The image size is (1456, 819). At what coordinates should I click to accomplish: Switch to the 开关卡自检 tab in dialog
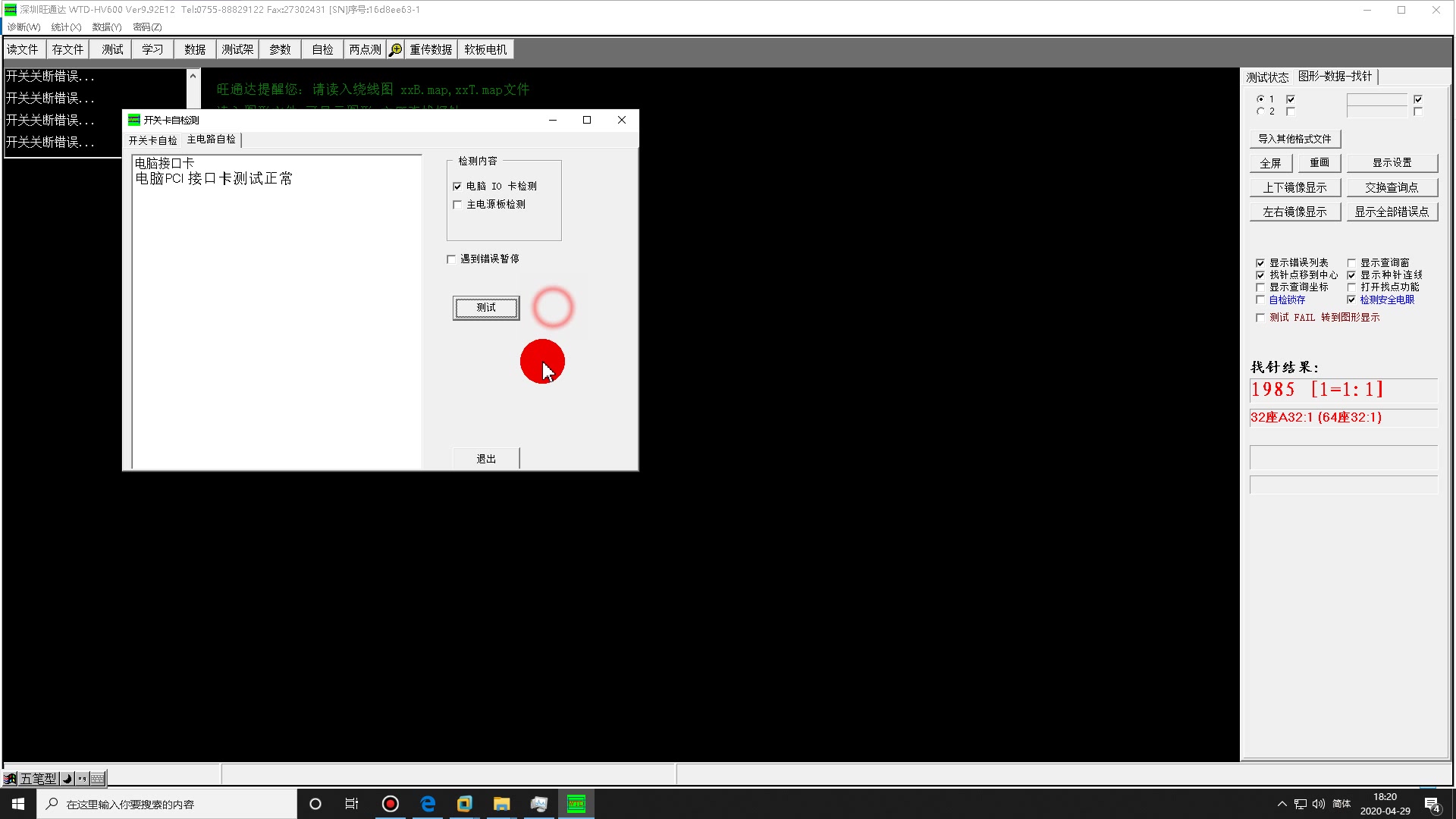152,140
